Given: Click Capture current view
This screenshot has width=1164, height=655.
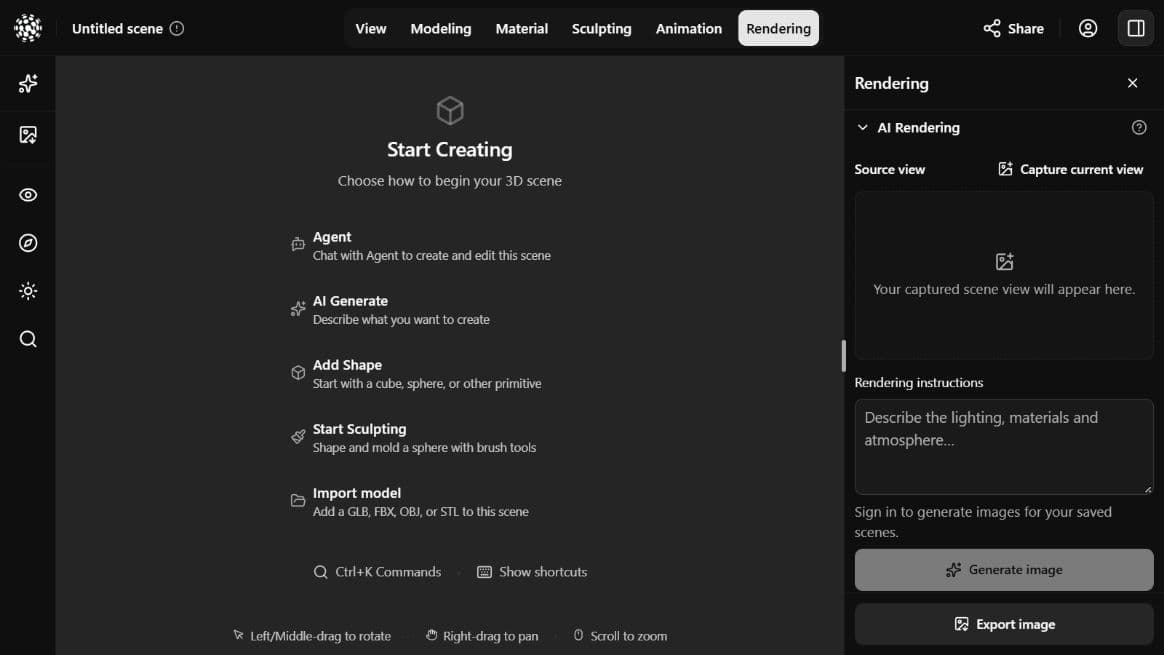Looking at the screenshot, I should pos(1070,169).
